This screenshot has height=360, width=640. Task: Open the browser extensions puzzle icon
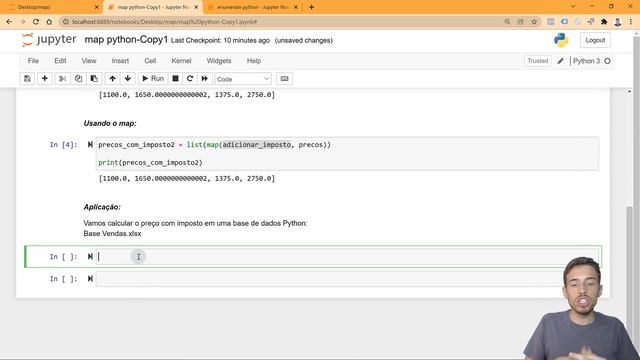(604, 22)
